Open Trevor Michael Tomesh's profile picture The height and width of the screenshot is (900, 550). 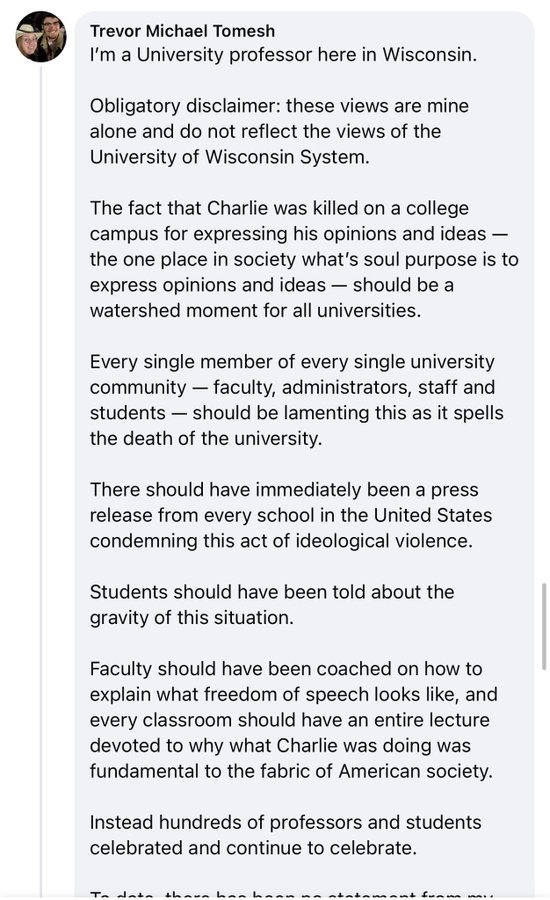(x=40, y=37)
